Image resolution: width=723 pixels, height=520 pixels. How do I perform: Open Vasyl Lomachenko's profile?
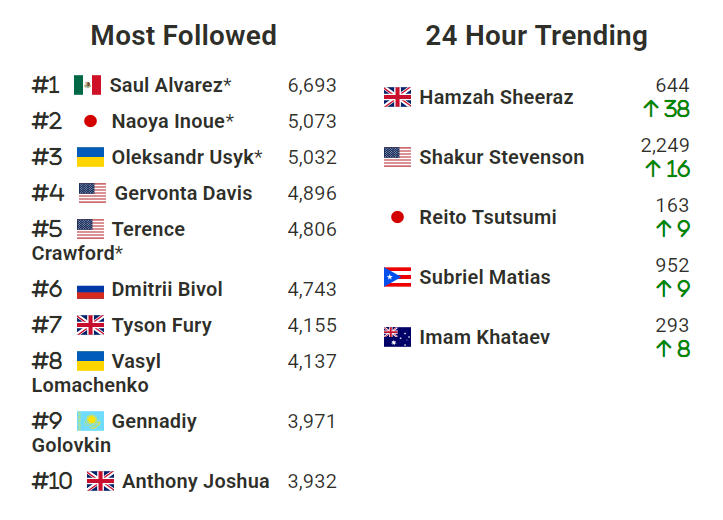(x=96, y=373)
